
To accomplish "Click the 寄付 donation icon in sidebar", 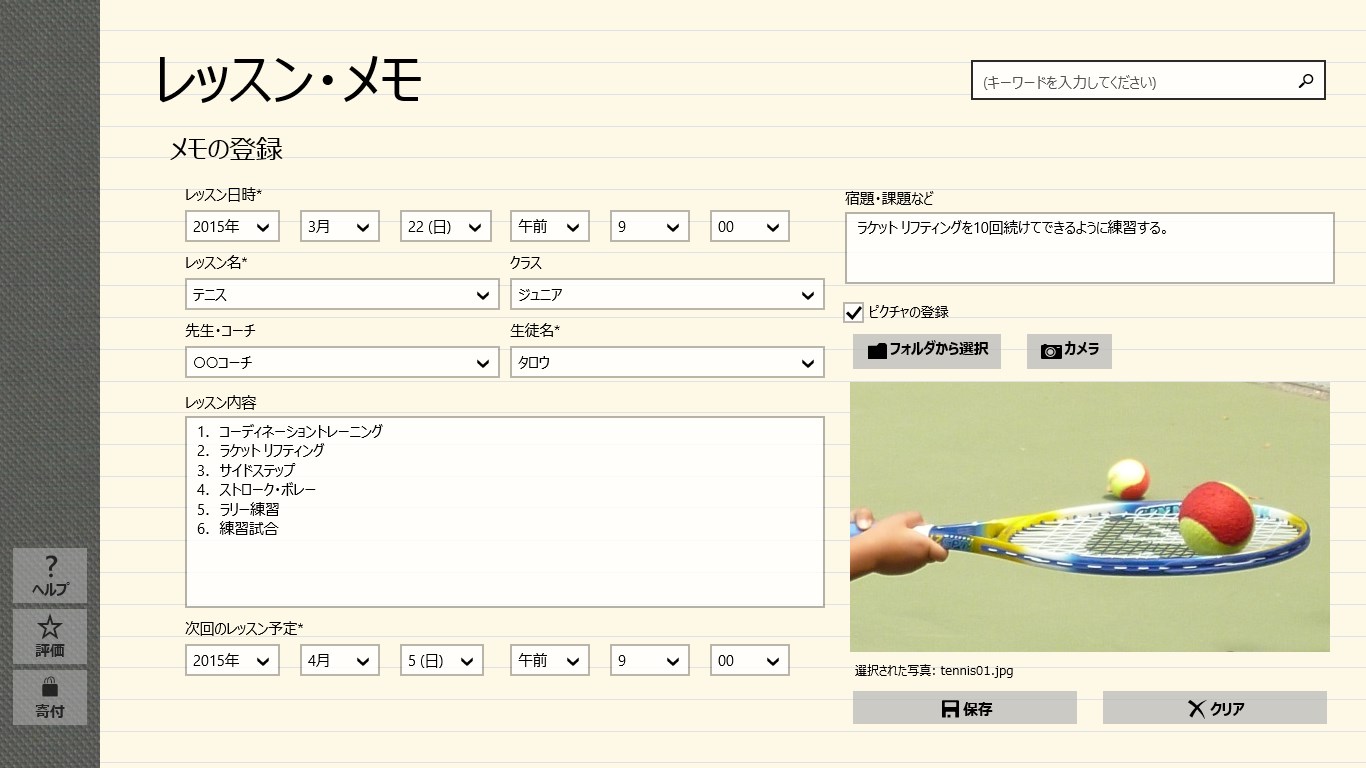I will point(49,690).
